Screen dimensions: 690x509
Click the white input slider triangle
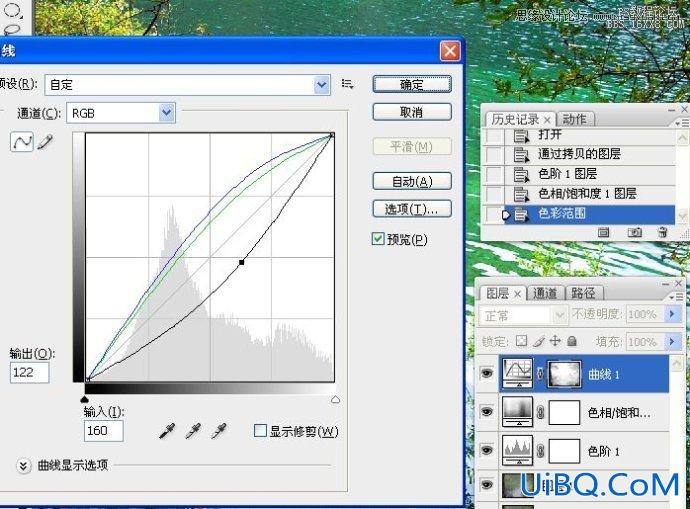(x=335, y=399)
